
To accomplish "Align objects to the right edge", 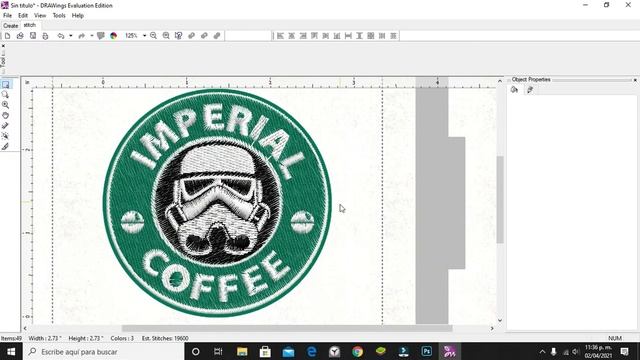I will click(303, 36).
